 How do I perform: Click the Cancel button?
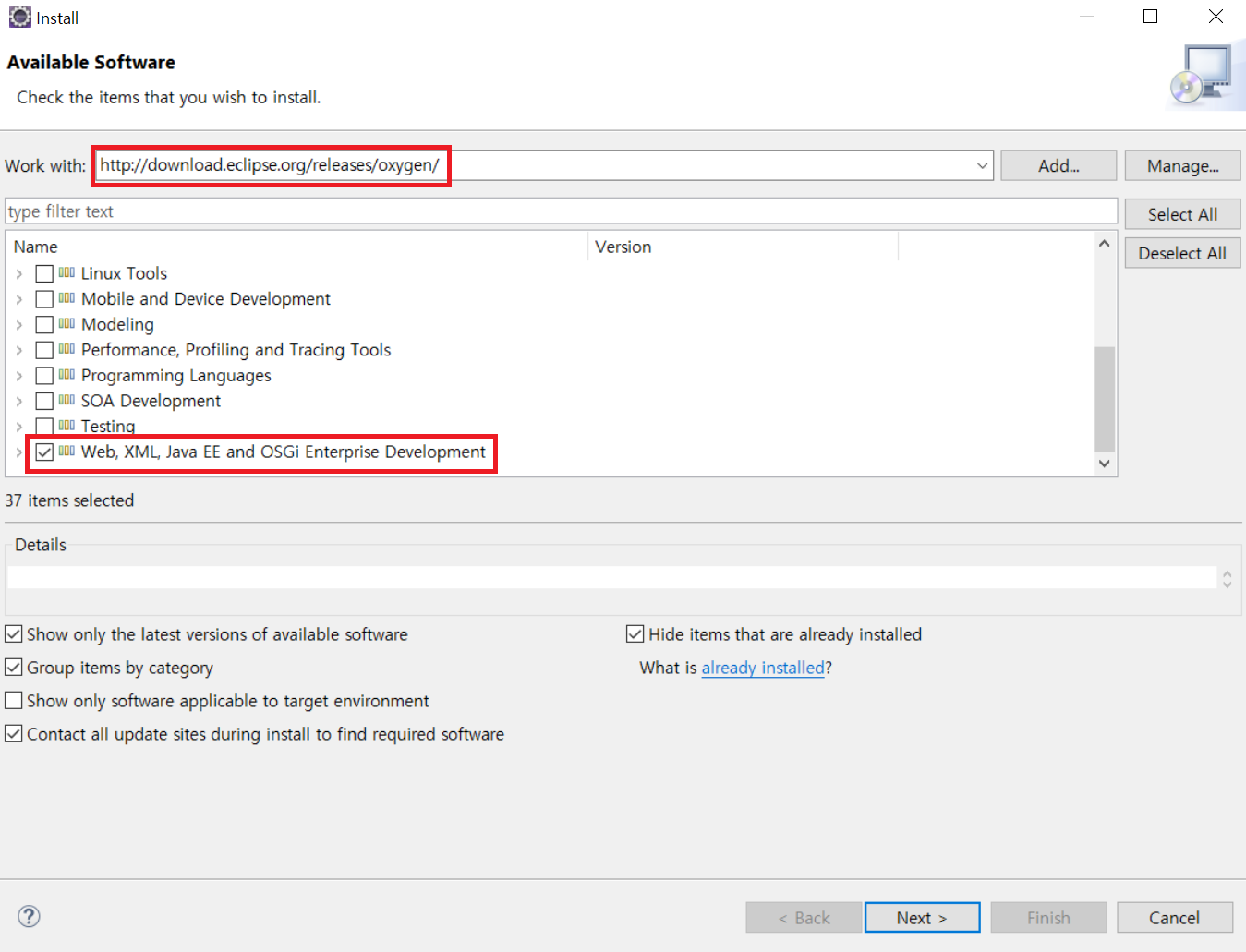pos(1175,918)
